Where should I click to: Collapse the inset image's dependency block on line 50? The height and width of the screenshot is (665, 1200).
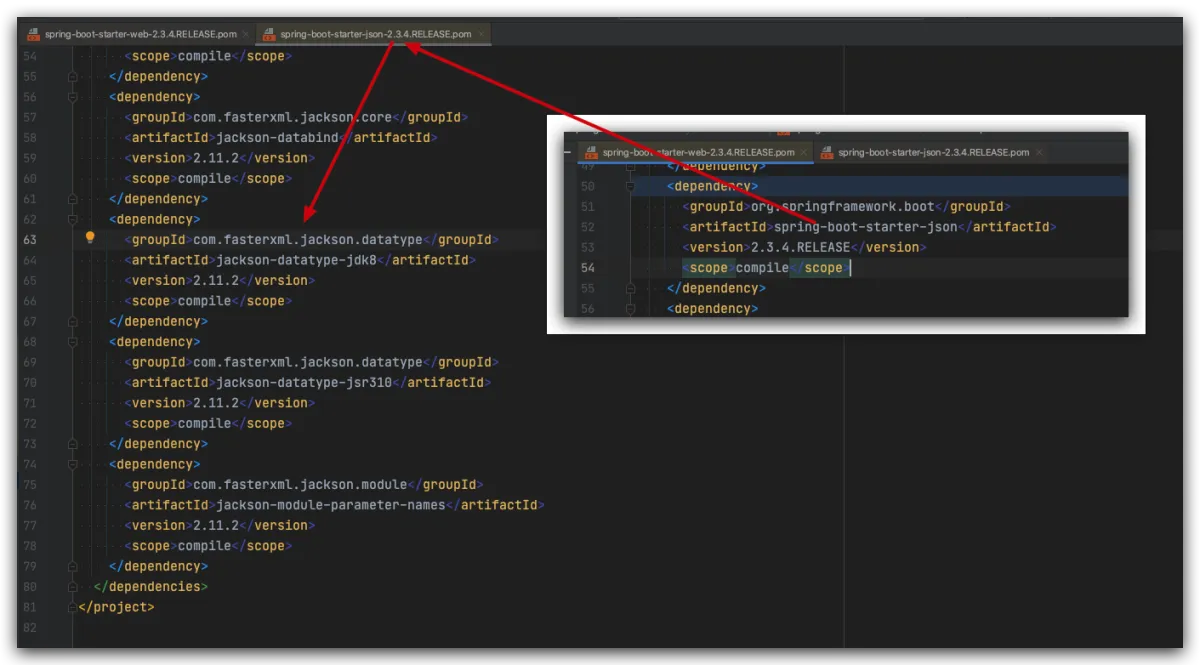pyautogui.click(x=630, y=186)
